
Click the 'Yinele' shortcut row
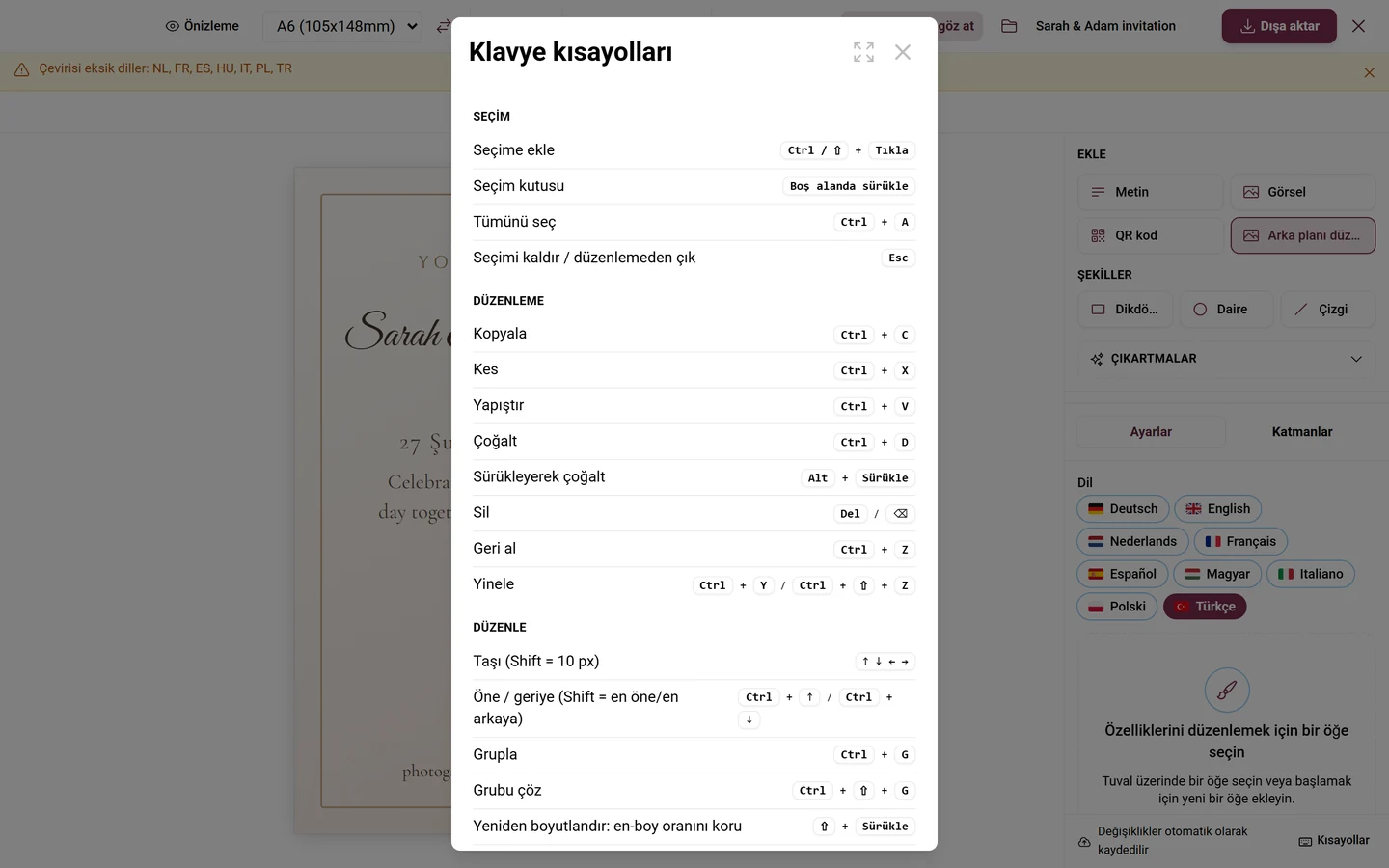click(x=694, y=584)
